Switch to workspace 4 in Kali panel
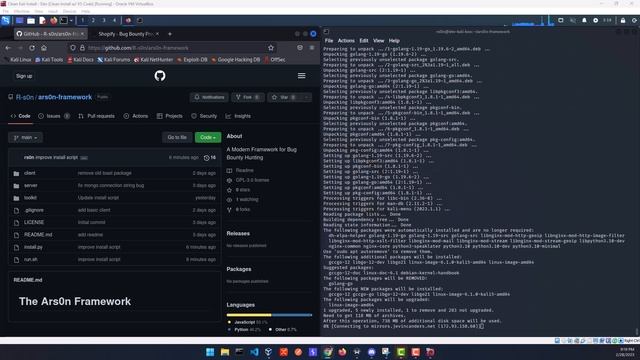This screenshot has height=360, width=640. point(114,20)
